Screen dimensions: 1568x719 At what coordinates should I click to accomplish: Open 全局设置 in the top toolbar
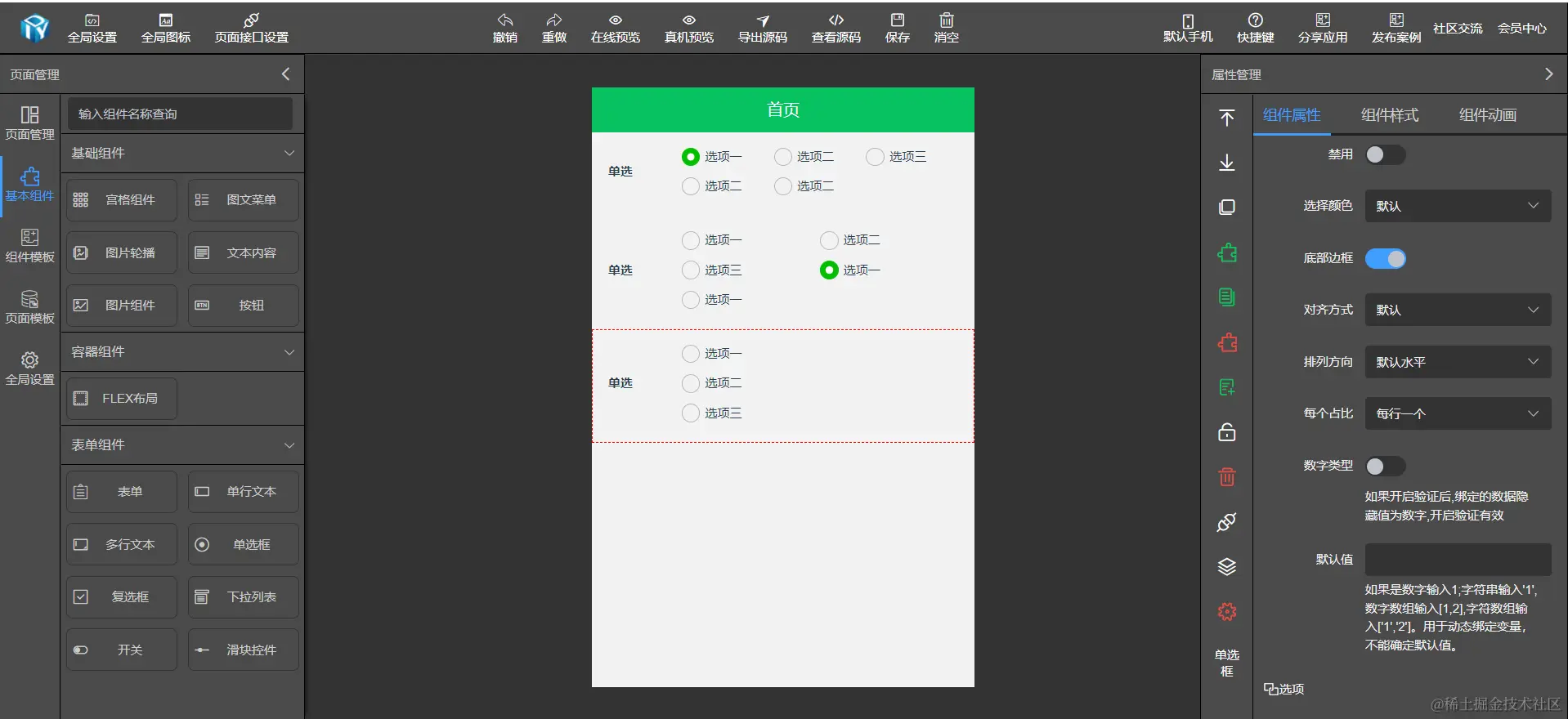pyautogui.click(x=92, y=28)
